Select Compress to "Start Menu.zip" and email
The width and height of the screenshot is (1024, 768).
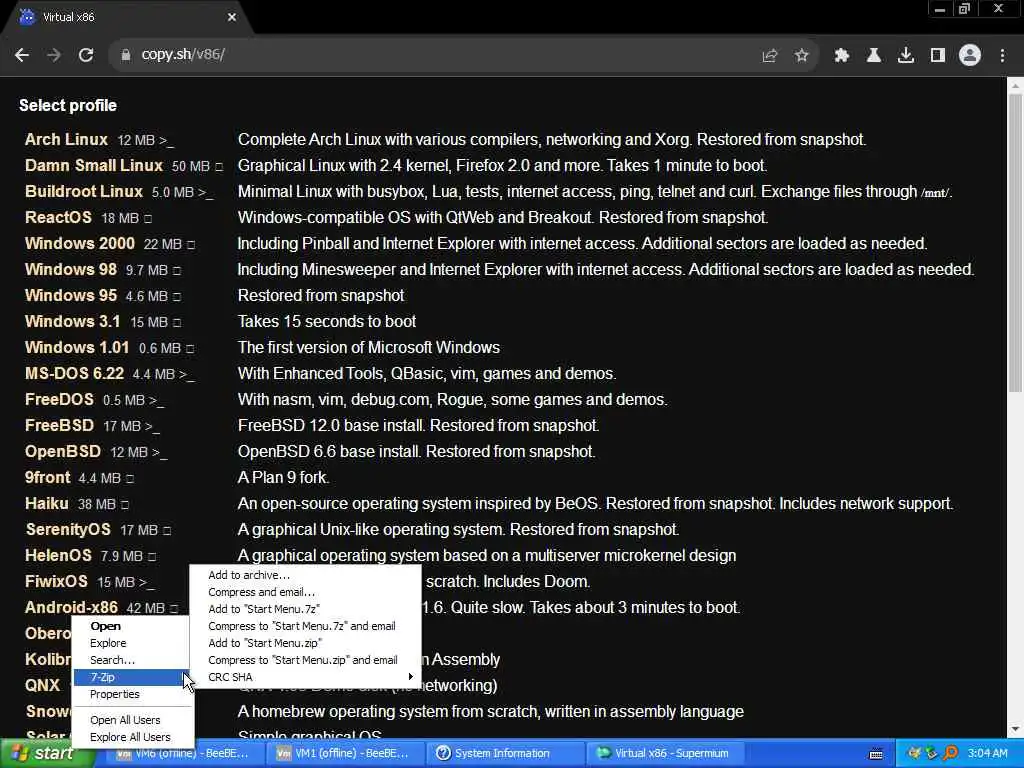305,660
